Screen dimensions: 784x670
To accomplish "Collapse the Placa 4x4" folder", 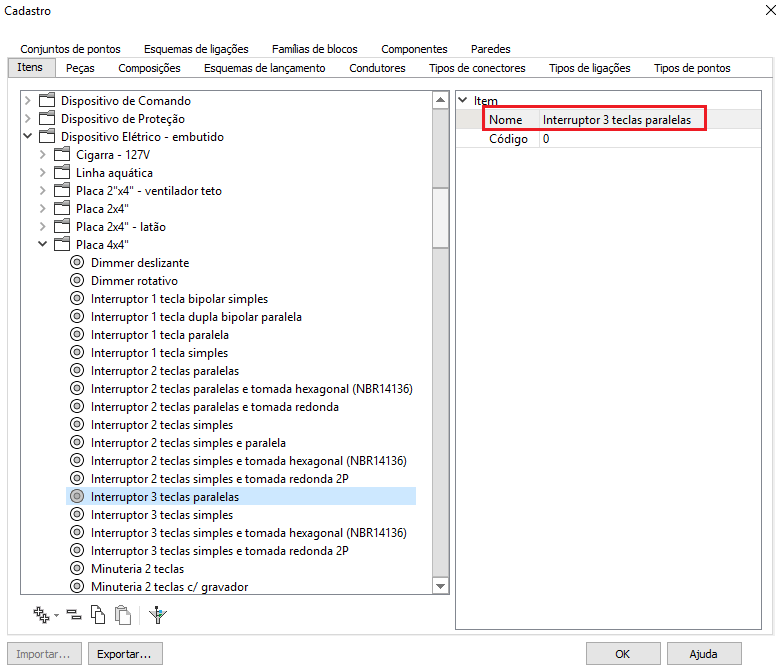I will [42, 245].
